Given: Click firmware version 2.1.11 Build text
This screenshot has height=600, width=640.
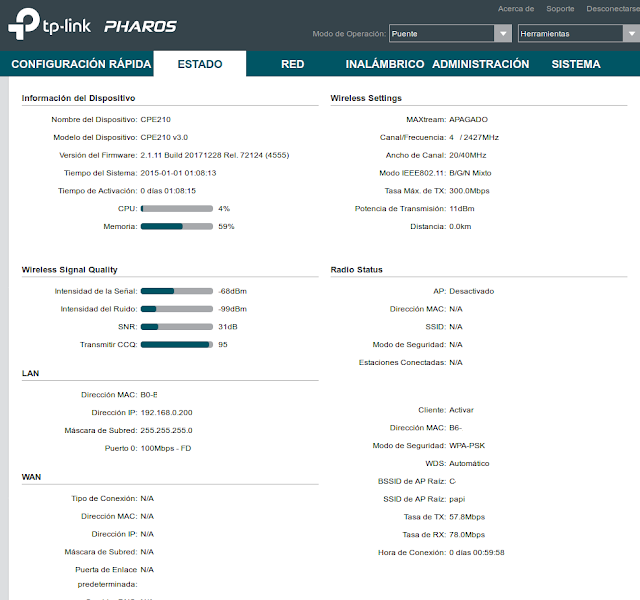Looking at the screenshot, I should (215, 155).
